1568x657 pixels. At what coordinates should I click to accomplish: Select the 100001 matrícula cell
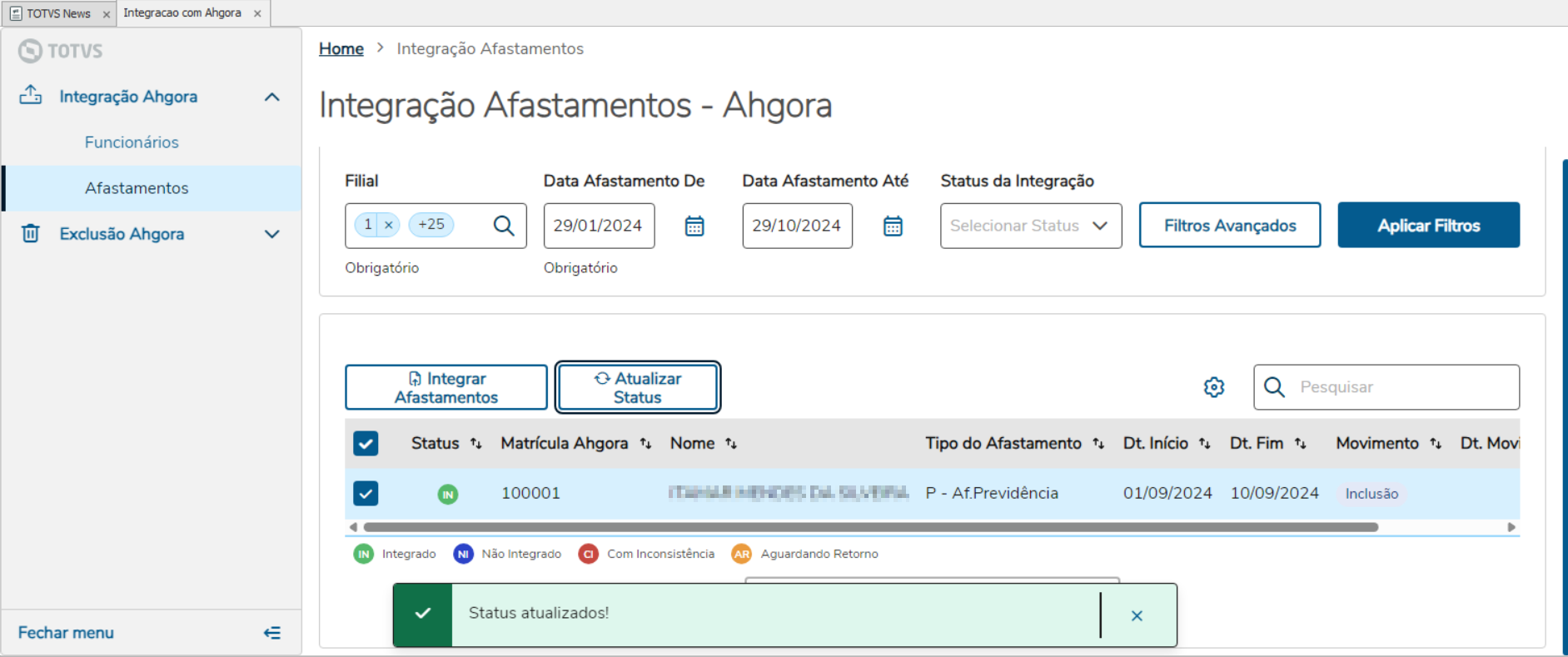[x=530, y=493]
